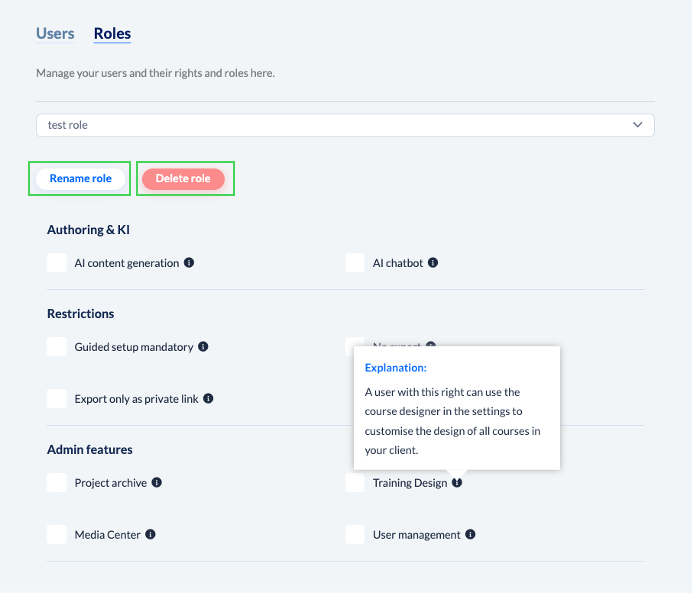This screenshot has width=692, height=593.
Task: Tick the AI chatbot checkbox
Action: point(355,263)
